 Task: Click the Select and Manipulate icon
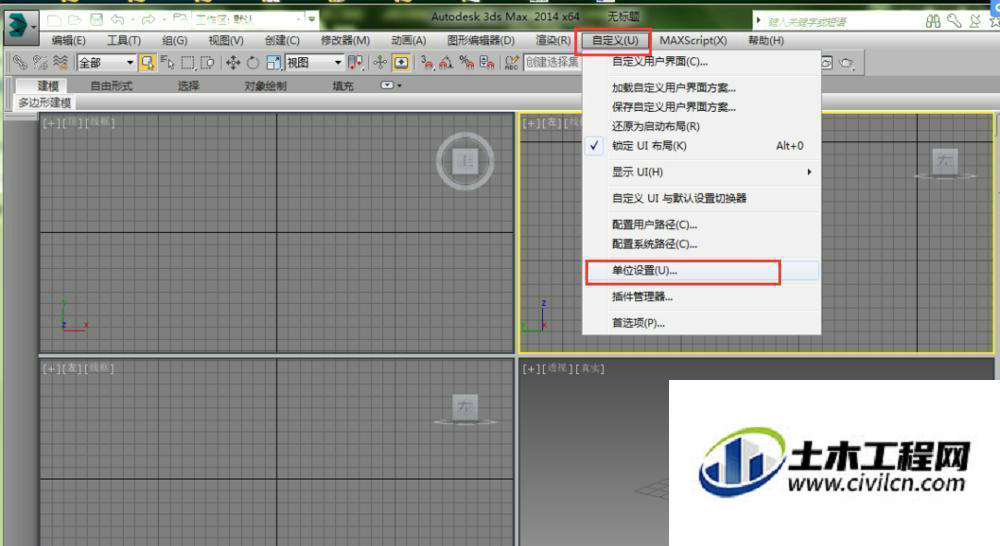point(380,63)
